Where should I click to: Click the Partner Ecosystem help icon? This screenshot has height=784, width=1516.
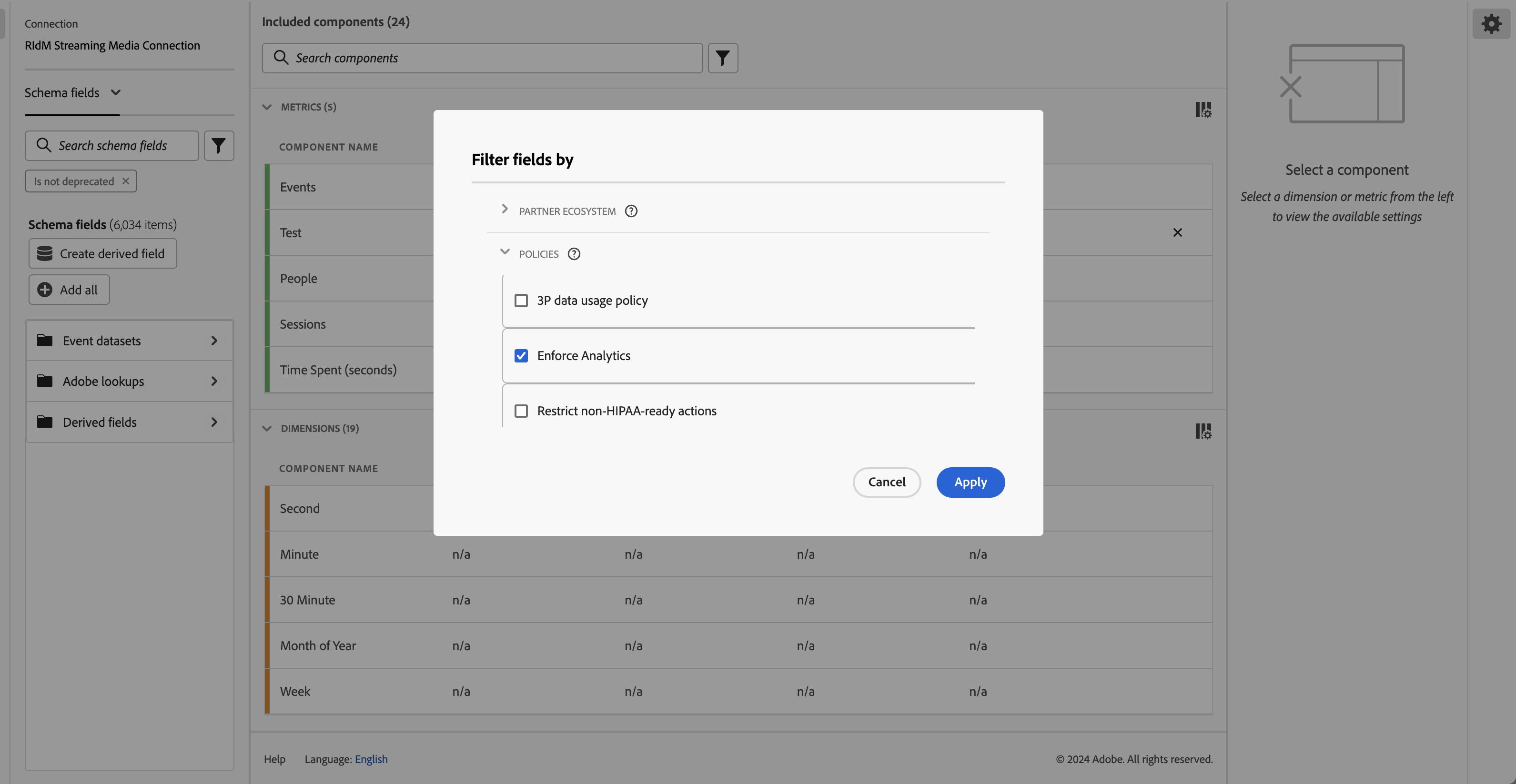click(x=631, y=211)
